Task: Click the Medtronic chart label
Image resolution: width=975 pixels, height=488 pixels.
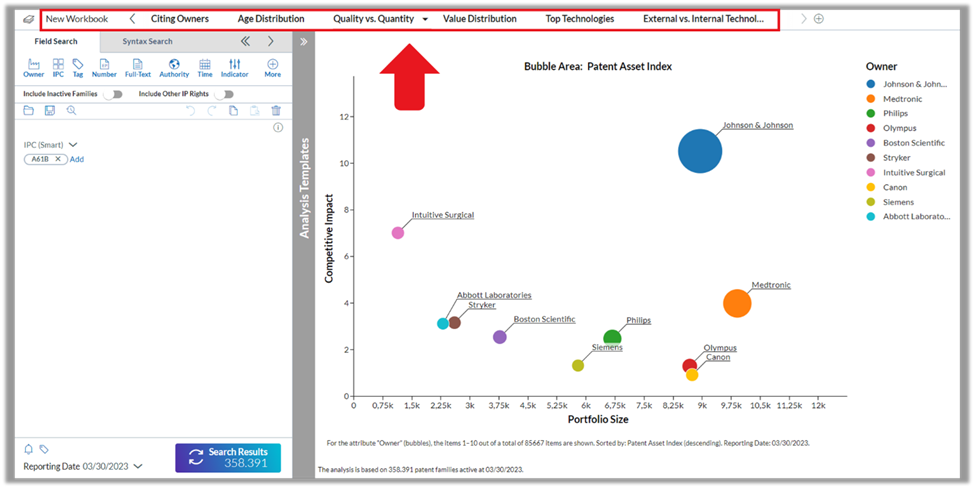Action: pos(771,285)
